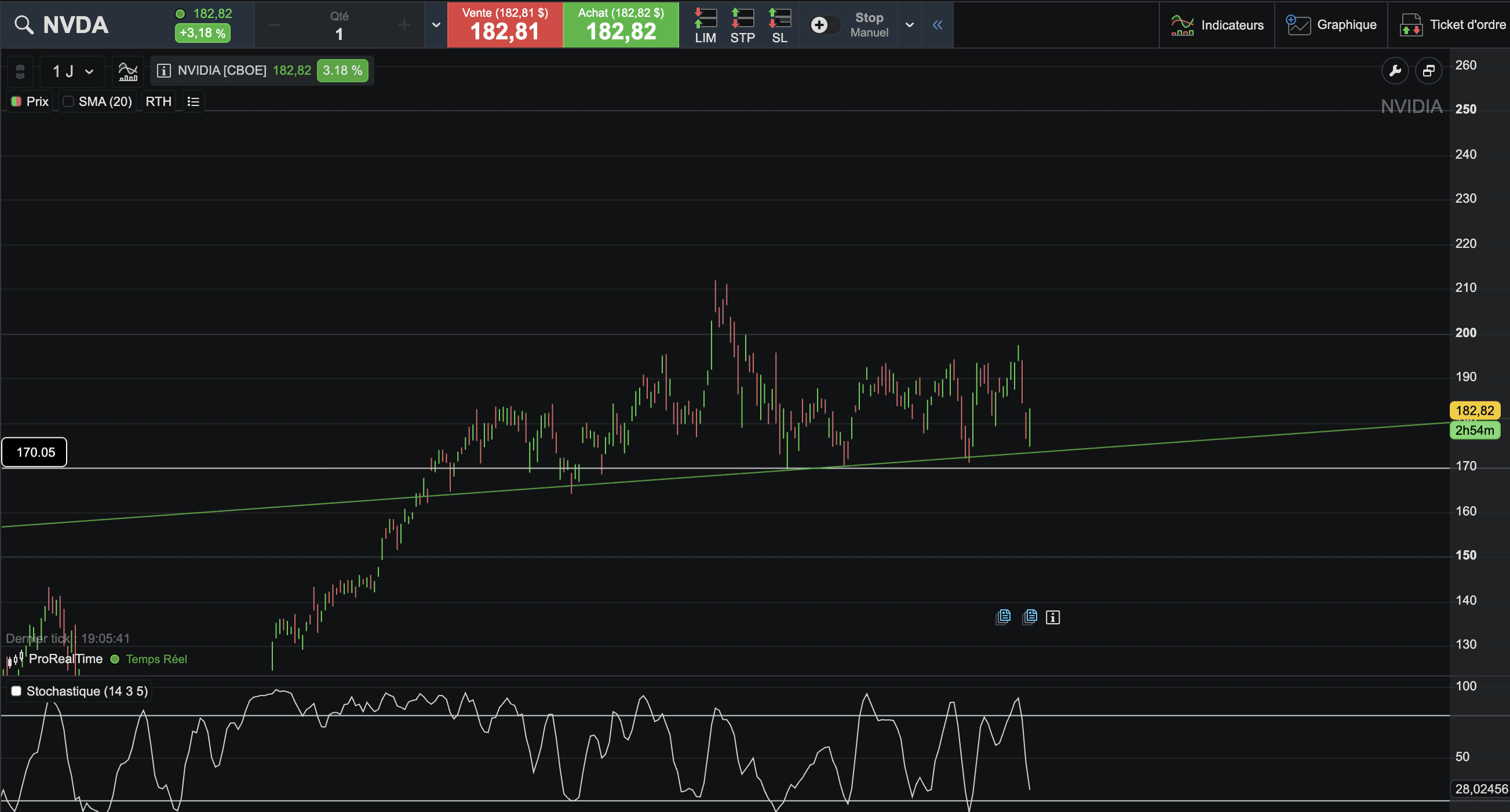Click the SL stop-loss order icon

tap(779, 25)
